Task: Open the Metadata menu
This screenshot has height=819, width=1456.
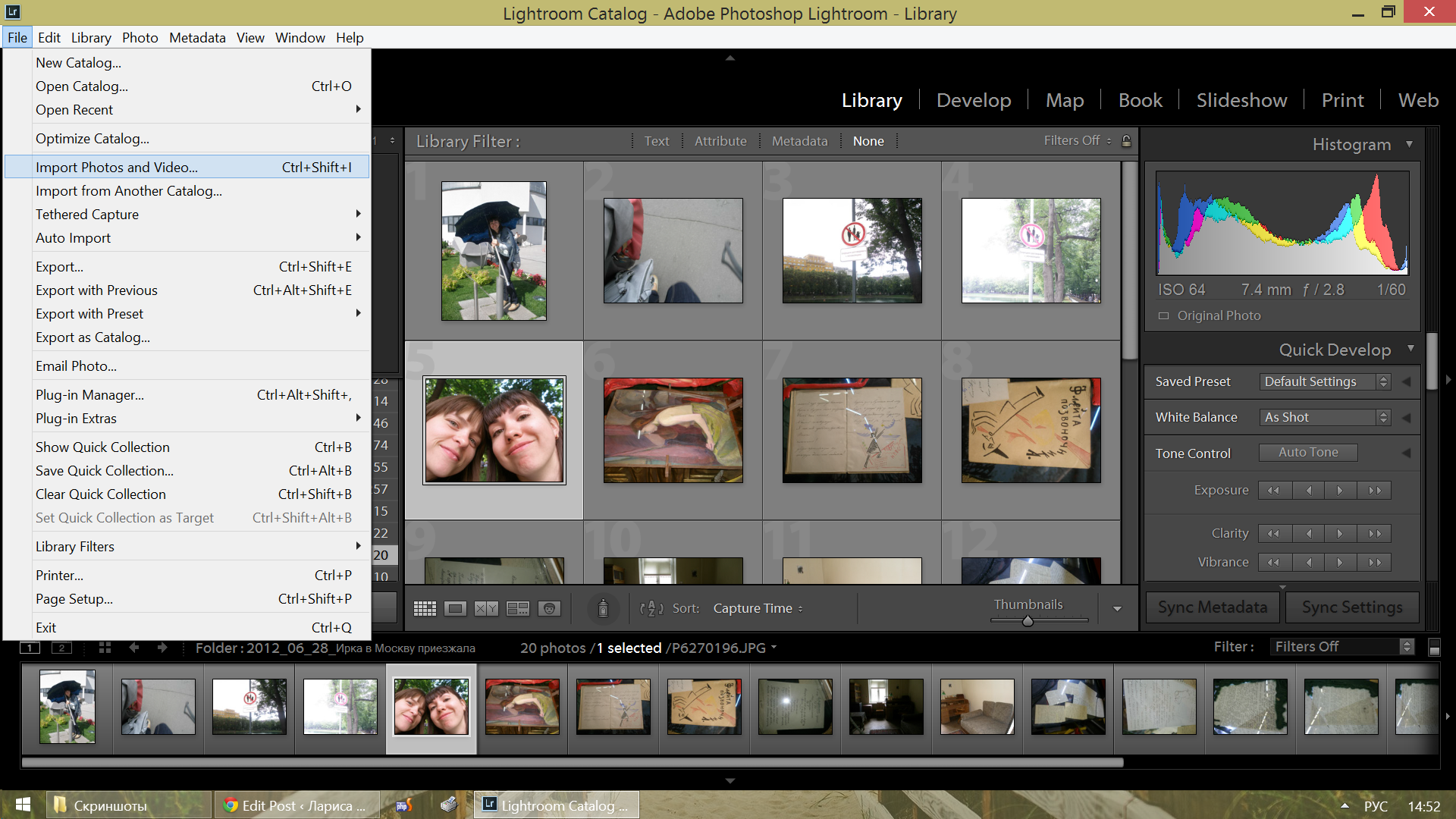Action: click(x=197, y=37)
